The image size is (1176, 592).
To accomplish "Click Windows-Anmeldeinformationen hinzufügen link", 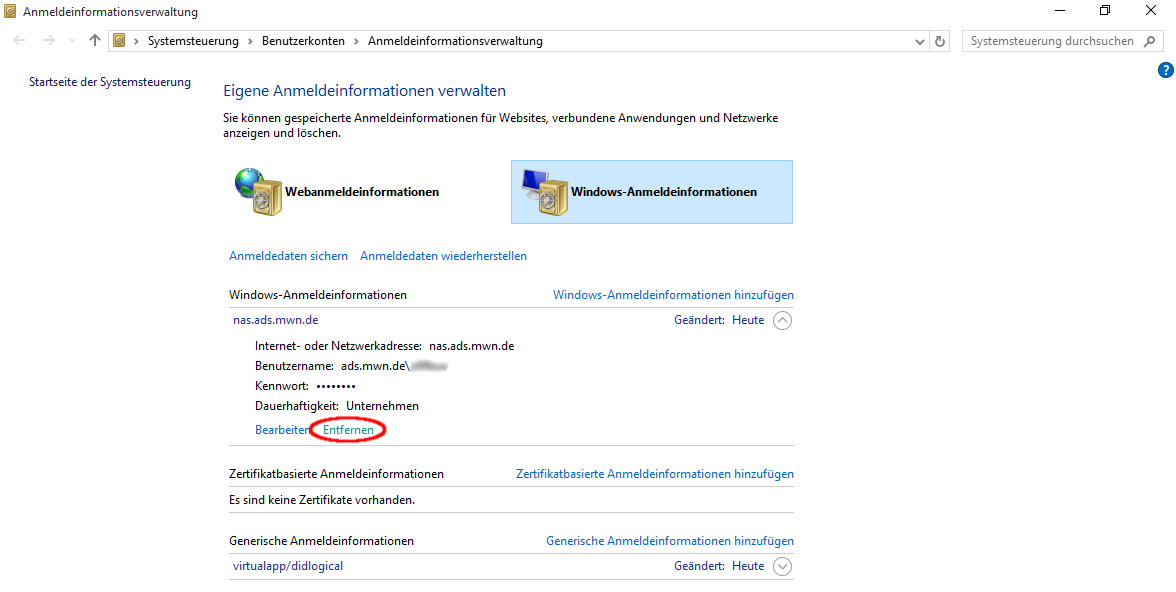I will coord(673,295).
